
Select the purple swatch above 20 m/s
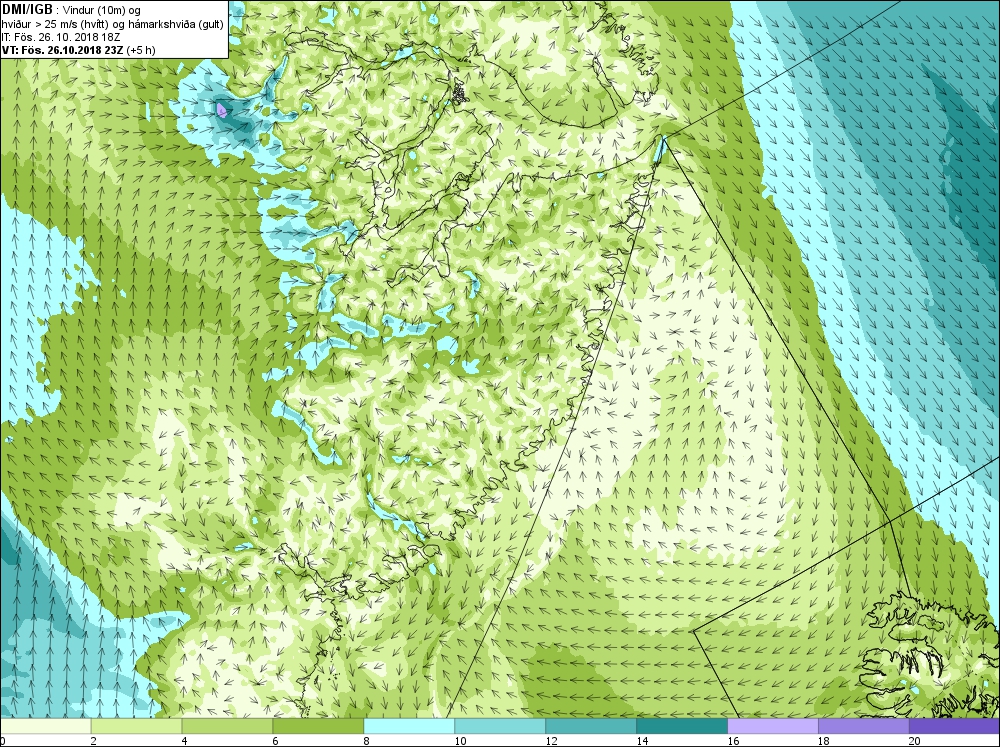pos(954,726)
